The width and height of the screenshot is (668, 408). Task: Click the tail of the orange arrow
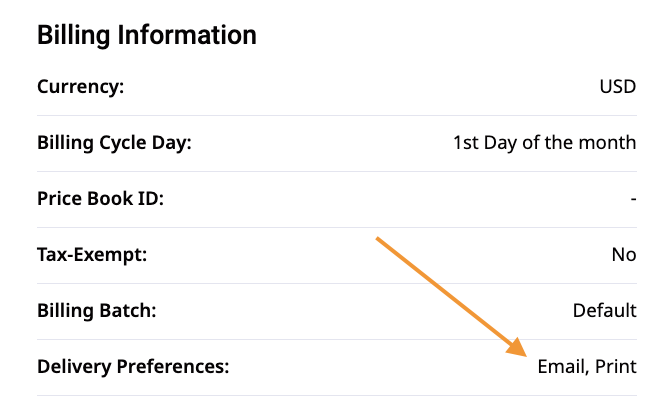tap(378, 239)
